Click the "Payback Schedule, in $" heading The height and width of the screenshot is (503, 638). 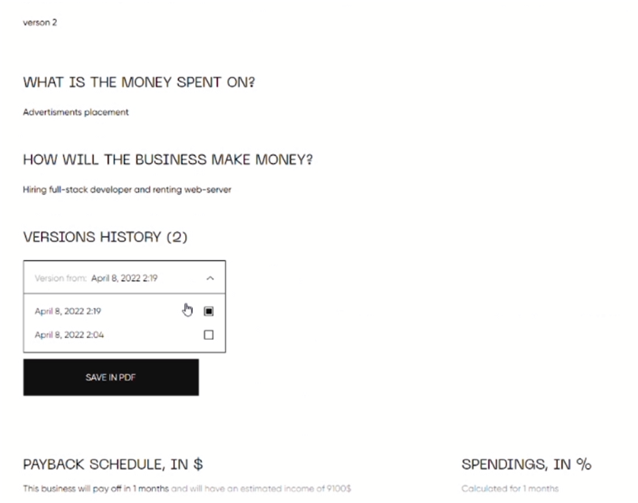[113, 464]
